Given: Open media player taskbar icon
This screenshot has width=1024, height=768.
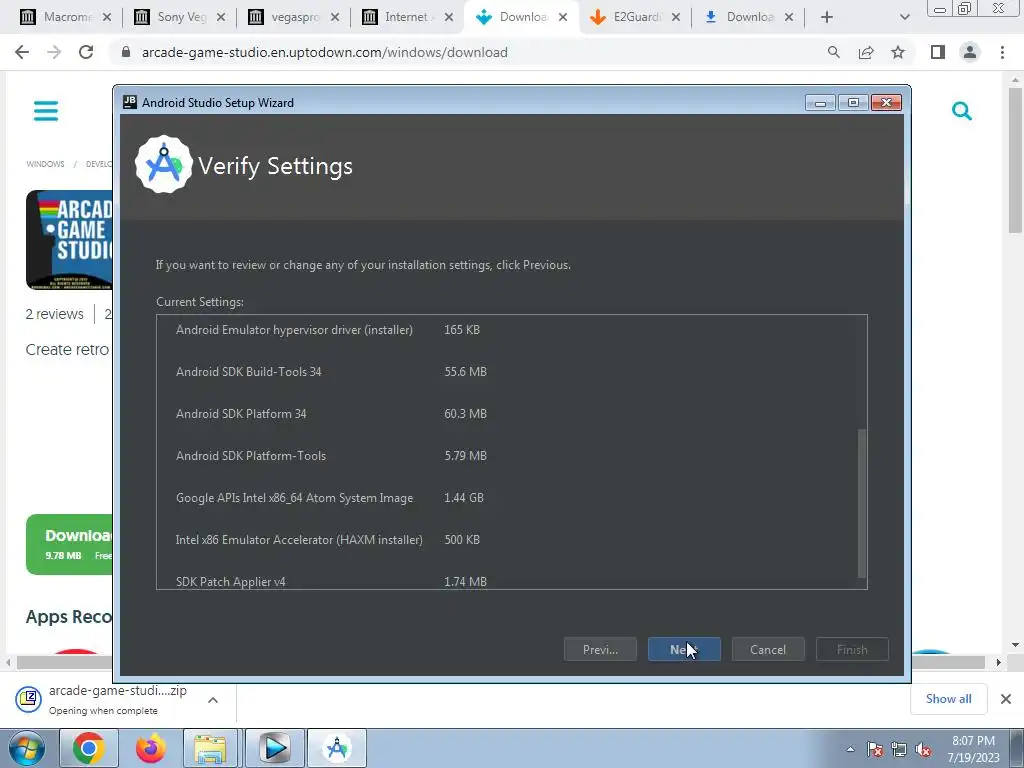Looking at the screenshot, I should (274, 748).
